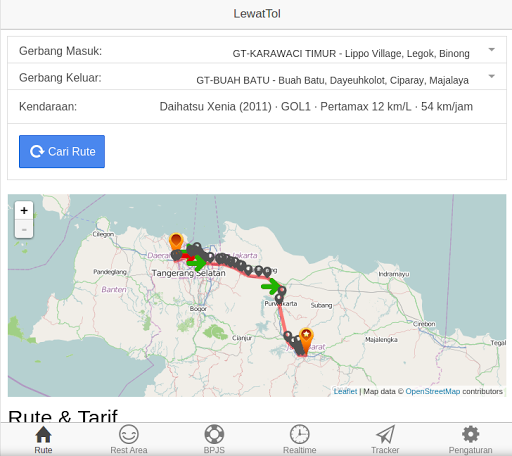This screenshot has width=512, height=456.
Task: Switch to the Realtime clock tab
Action: [x=299, y=439]
